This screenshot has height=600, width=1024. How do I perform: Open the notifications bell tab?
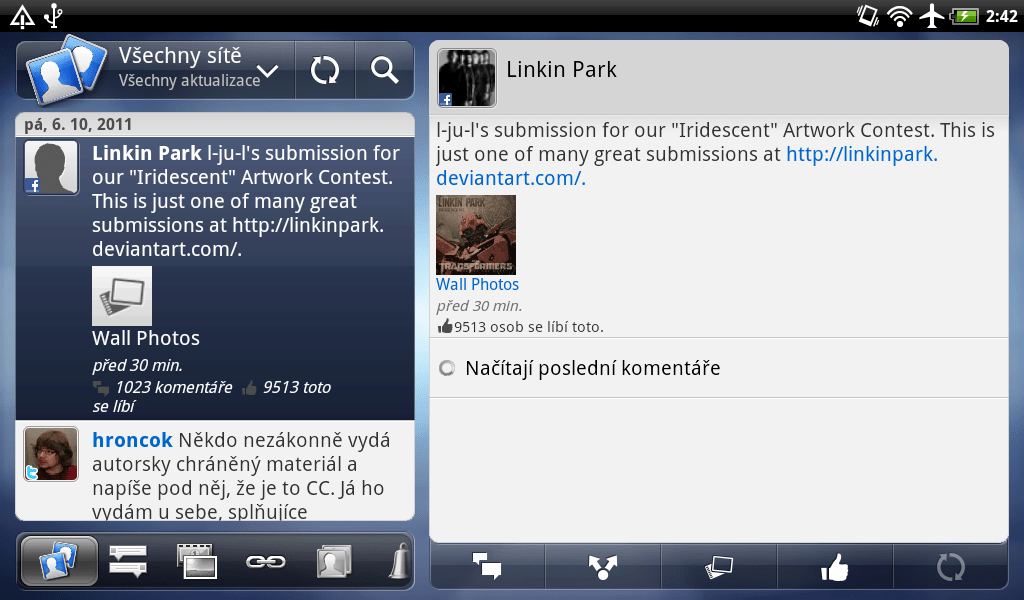point(400,561)
